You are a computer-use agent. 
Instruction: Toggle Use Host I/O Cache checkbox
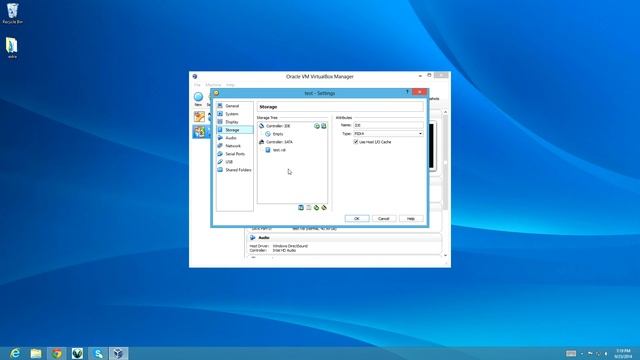coord(356,142)
